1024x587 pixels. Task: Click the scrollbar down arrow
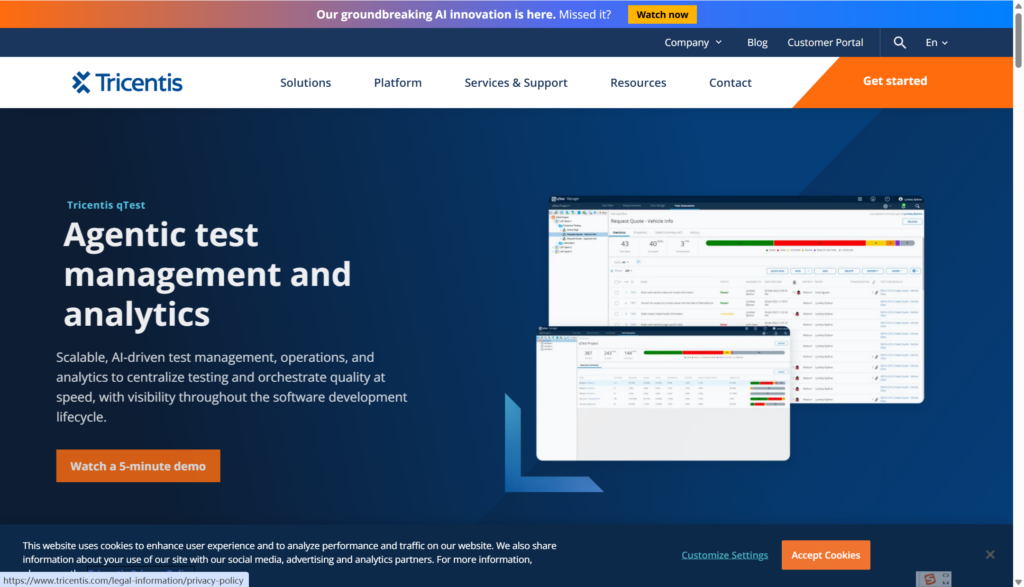[x=1018, y=581]
